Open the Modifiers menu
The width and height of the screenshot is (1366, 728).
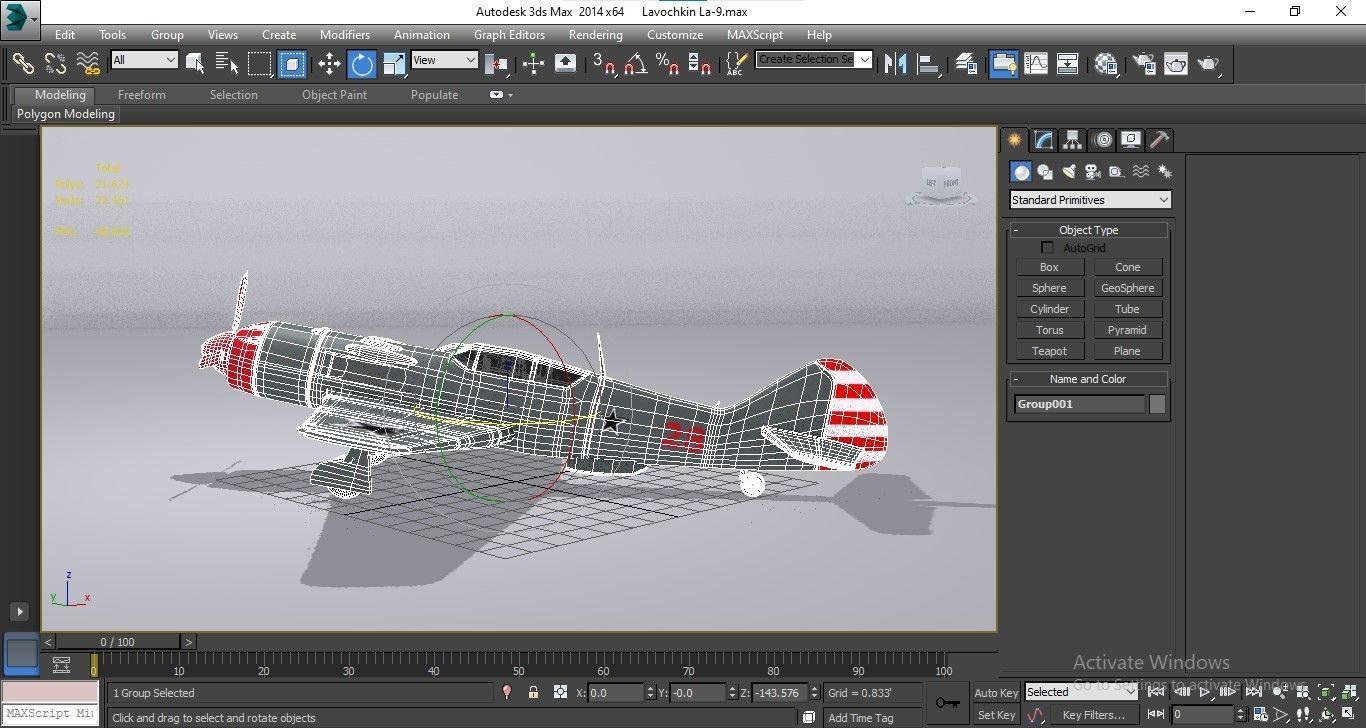coord(345,34)
